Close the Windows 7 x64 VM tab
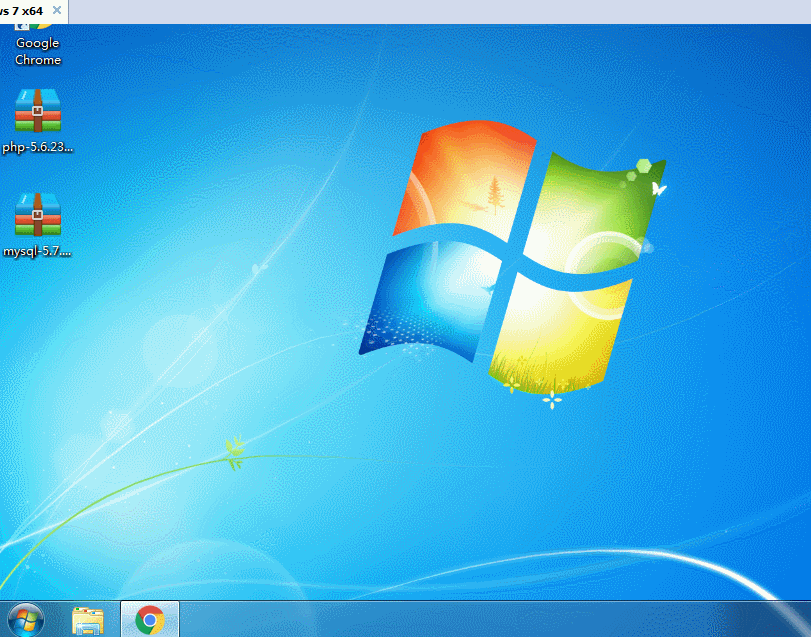The image size is (811, 637). [x=57, y=10]
